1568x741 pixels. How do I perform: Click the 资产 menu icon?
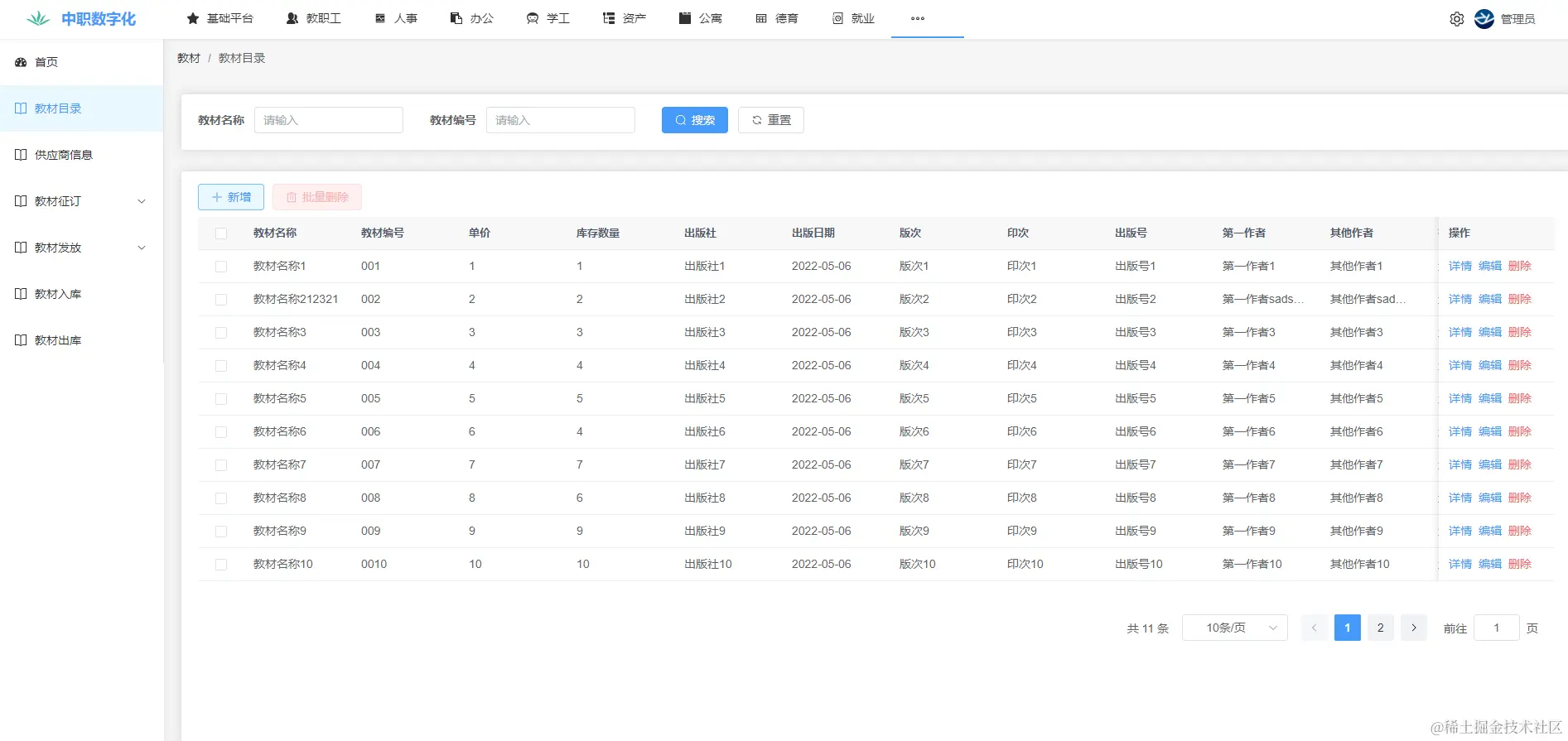[x=609, y=18]
